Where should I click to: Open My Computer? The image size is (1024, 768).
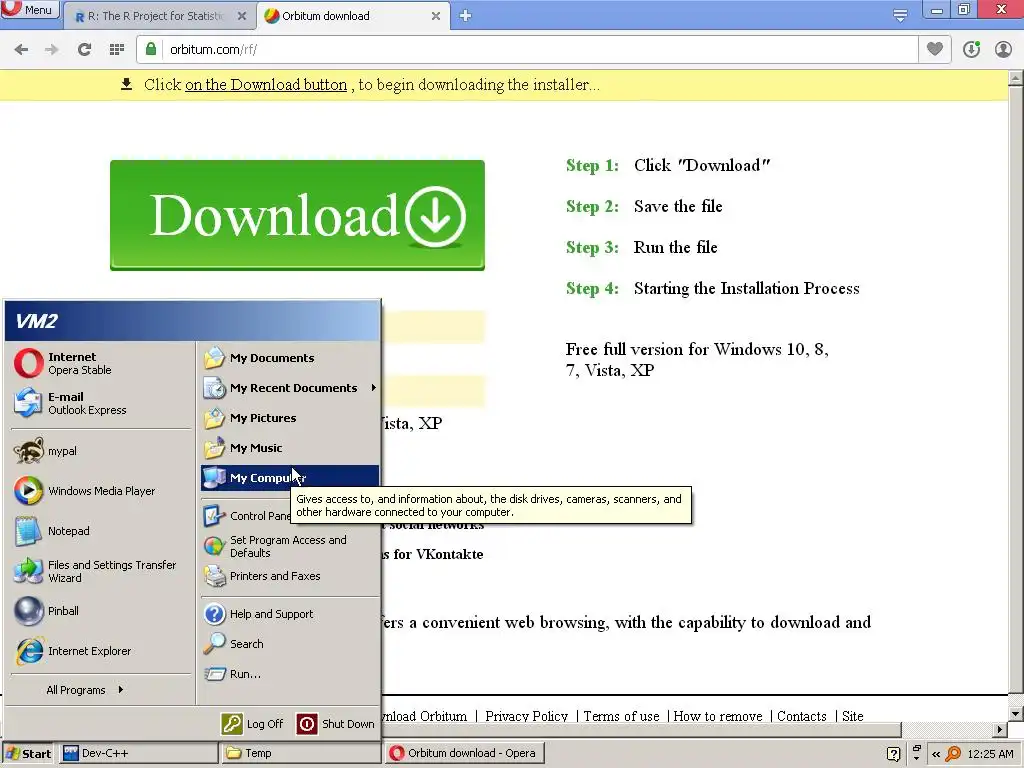(x=290, y=478)
